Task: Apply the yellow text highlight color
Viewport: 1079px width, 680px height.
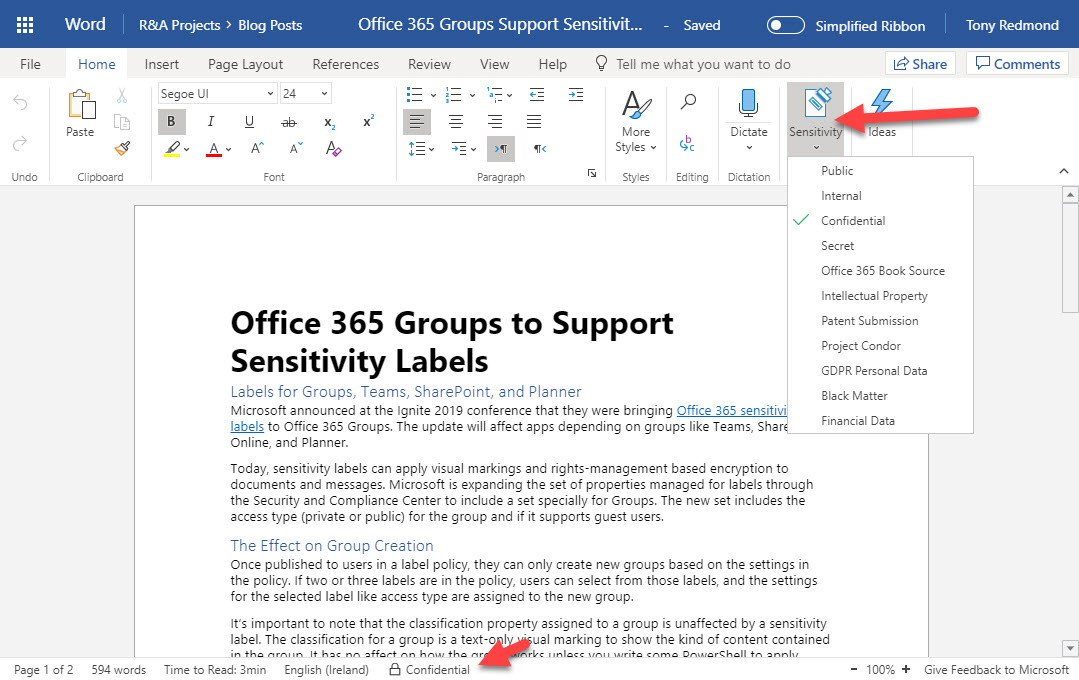Action: click(x=172, y=149)
